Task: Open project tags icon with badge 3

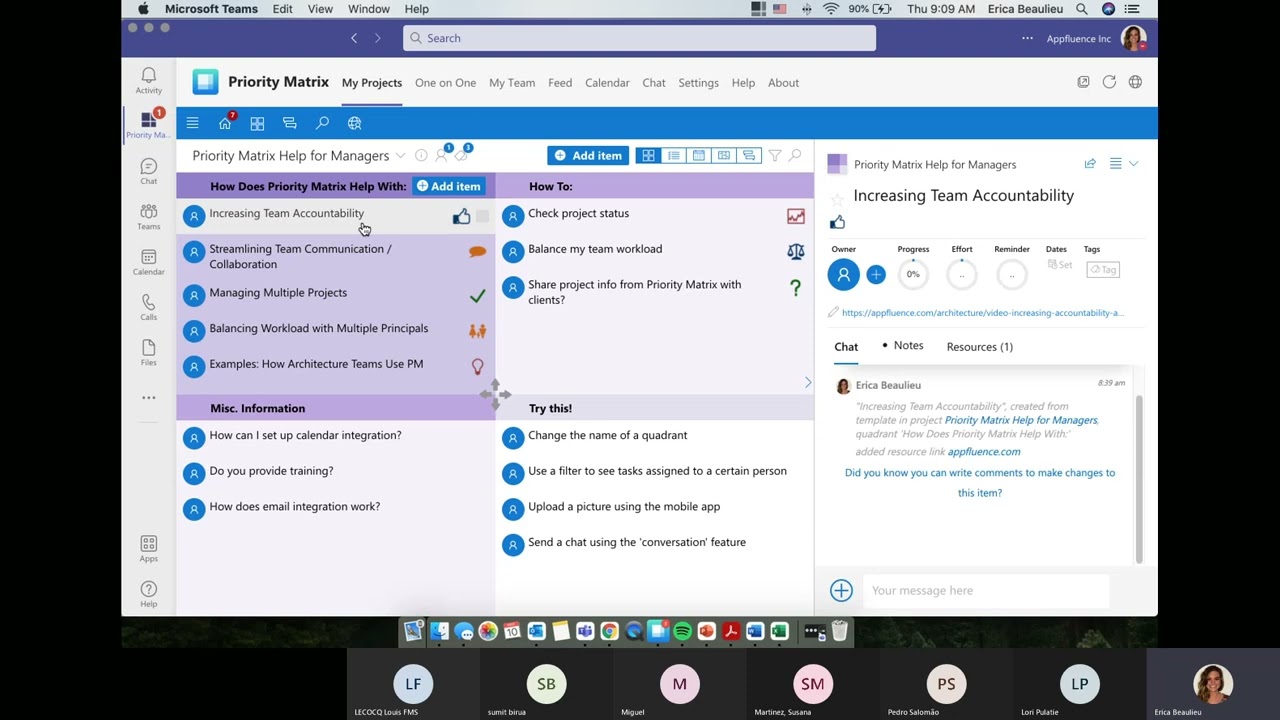Action: [462, 155]
